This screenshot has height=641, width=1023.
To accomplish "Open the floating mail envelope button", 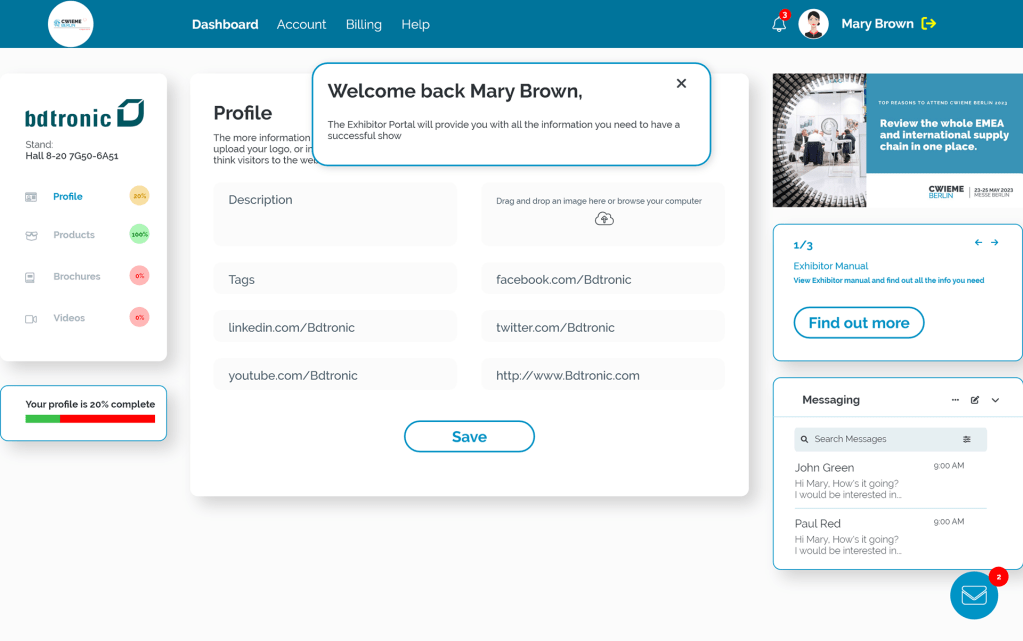I will tap(974, 596).
